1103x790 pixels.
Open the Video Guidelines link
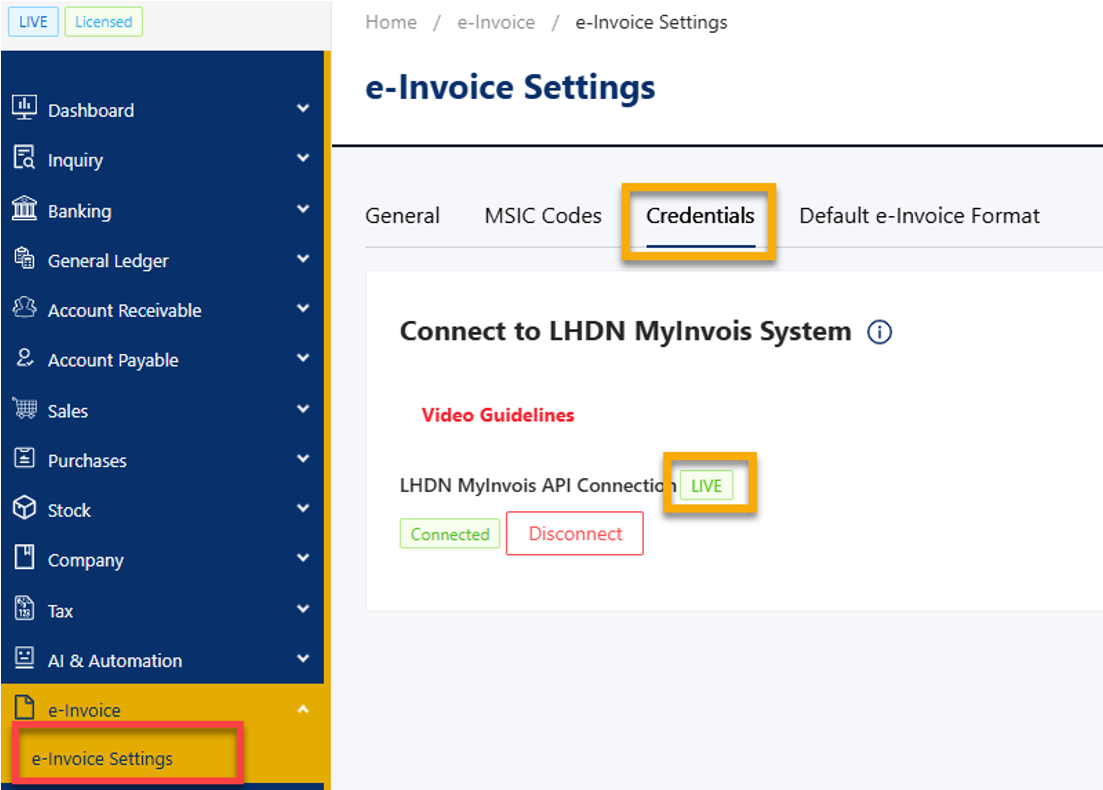(498, 415)
